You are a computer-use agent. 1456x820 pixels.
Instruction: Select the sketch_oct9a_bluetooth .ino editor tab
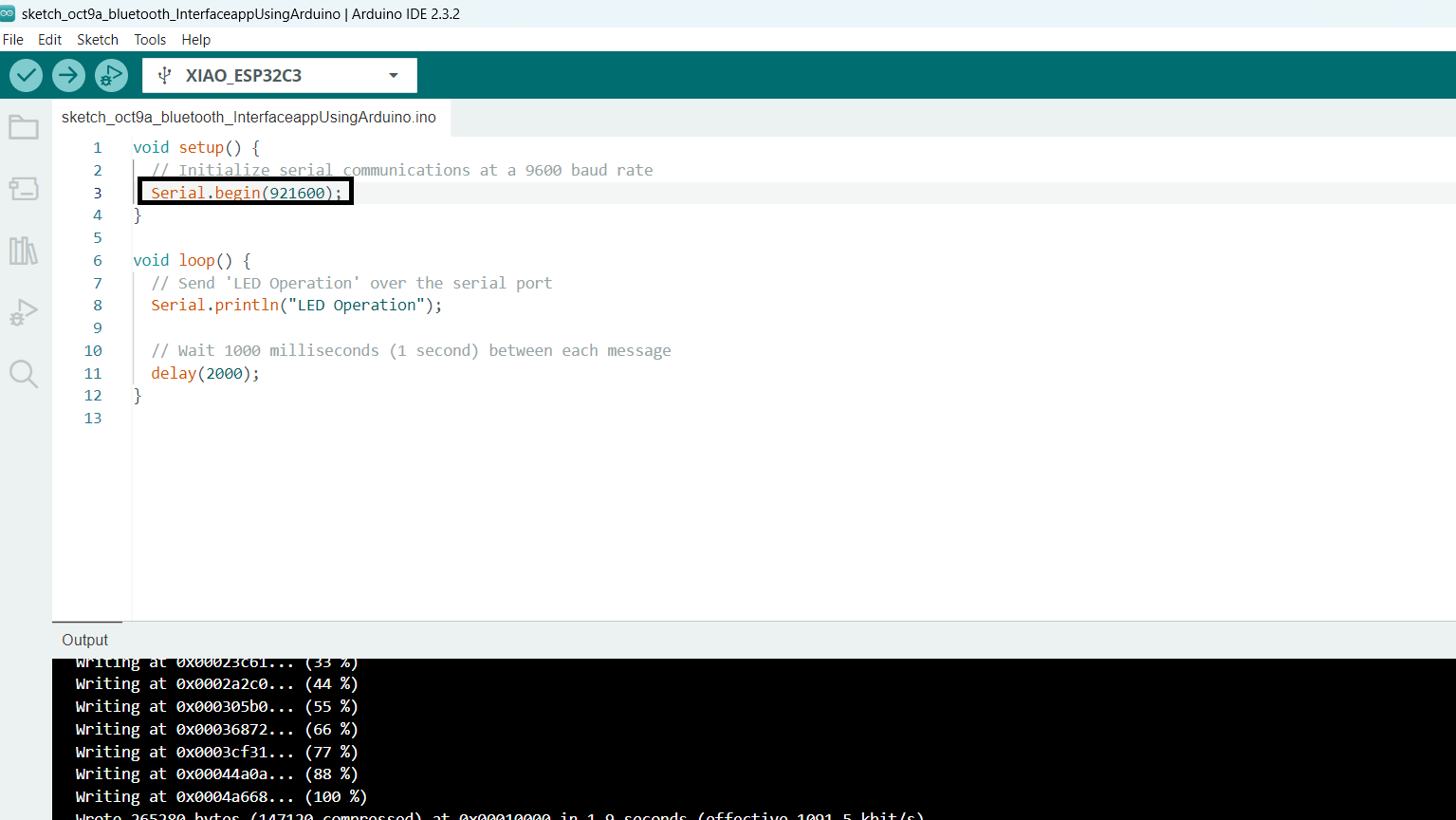click(249, 118)
